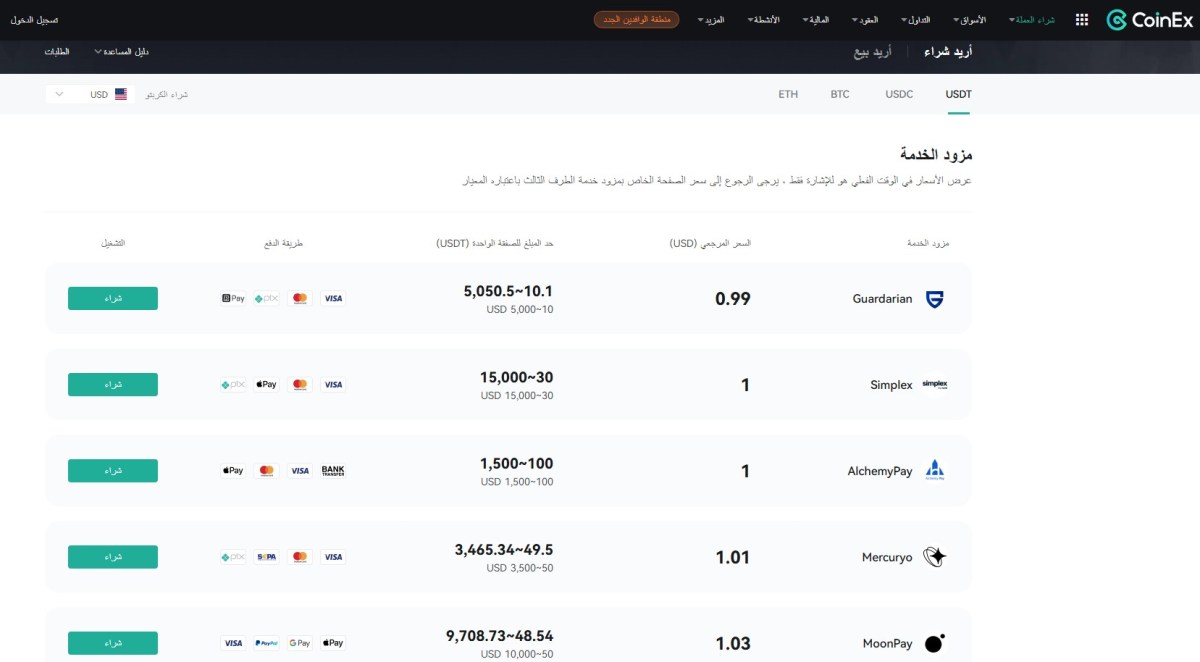Switch to the USDC tab

[899, 94]
